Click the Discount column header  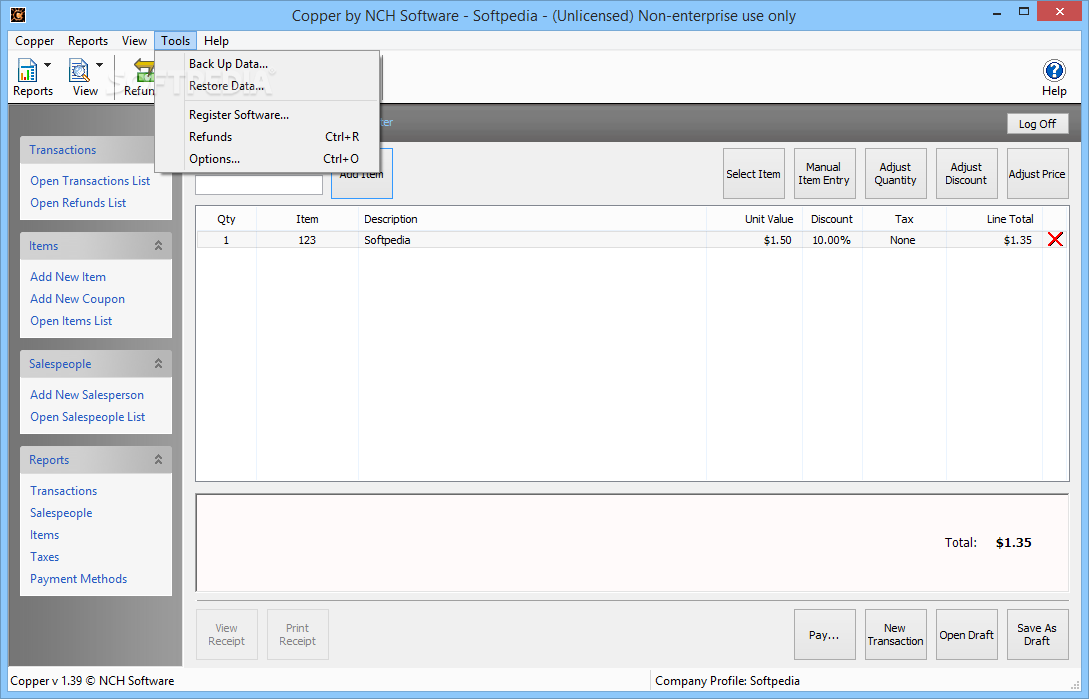coord(832,219)
